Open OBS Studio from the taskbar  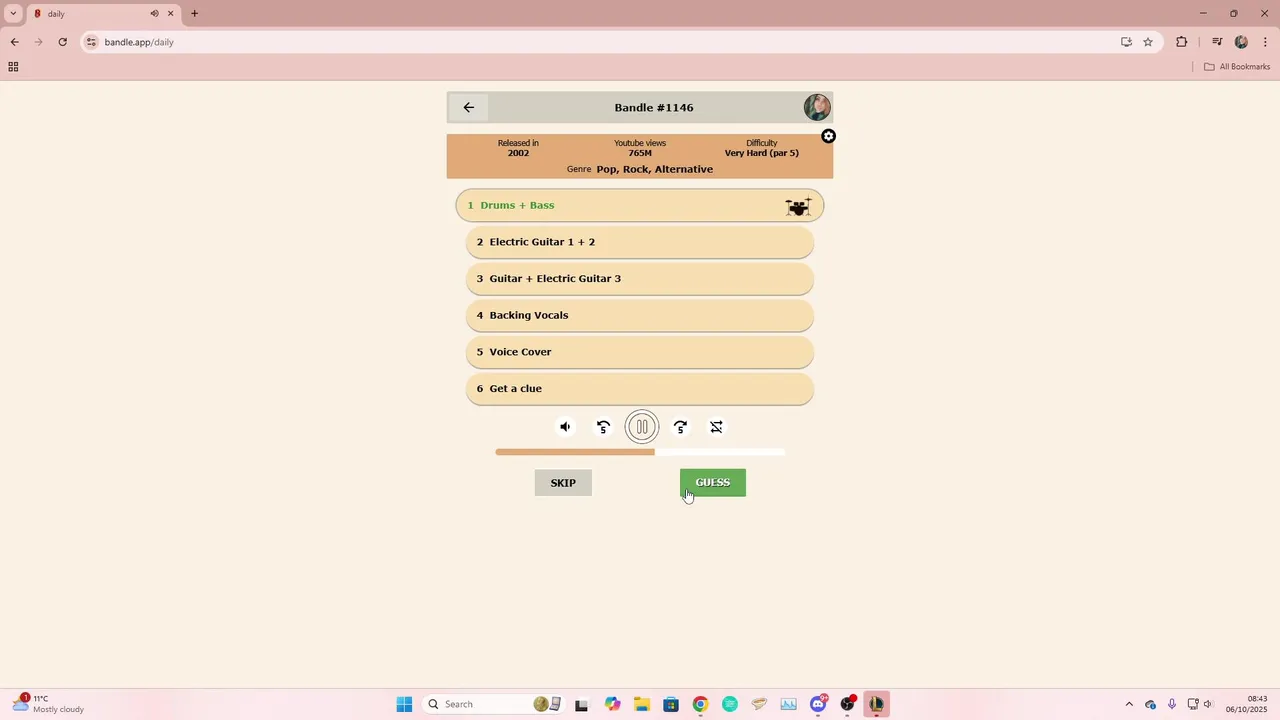pos(848,704)
